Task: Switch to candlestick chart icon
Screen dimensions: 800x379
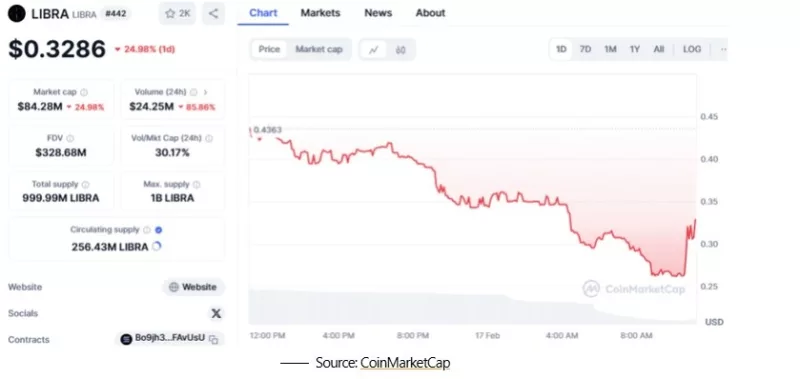Action: 401,49
